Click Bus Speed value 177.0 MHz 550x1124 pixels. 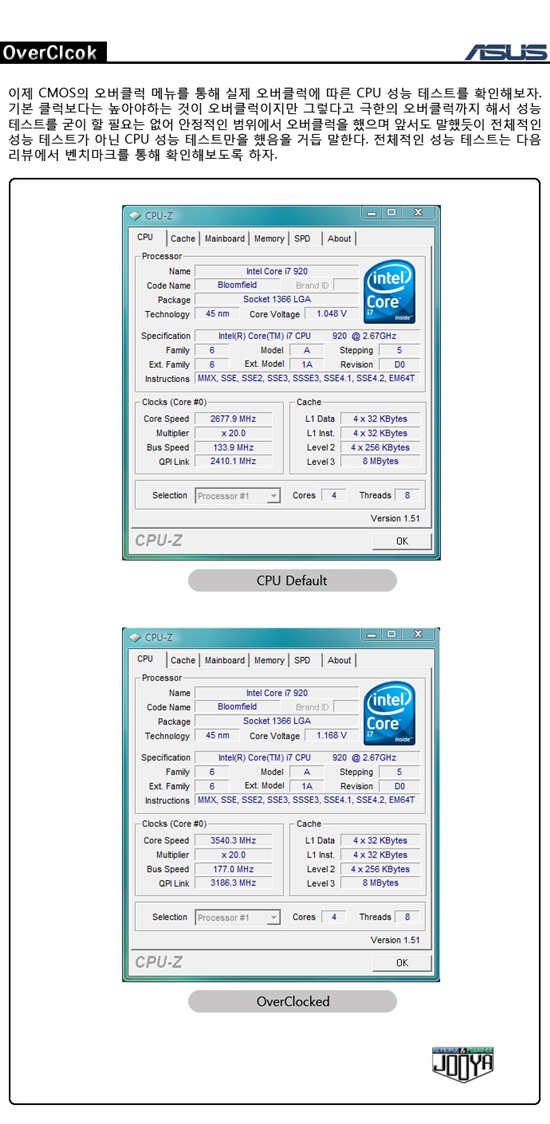(x=233, y=869)
